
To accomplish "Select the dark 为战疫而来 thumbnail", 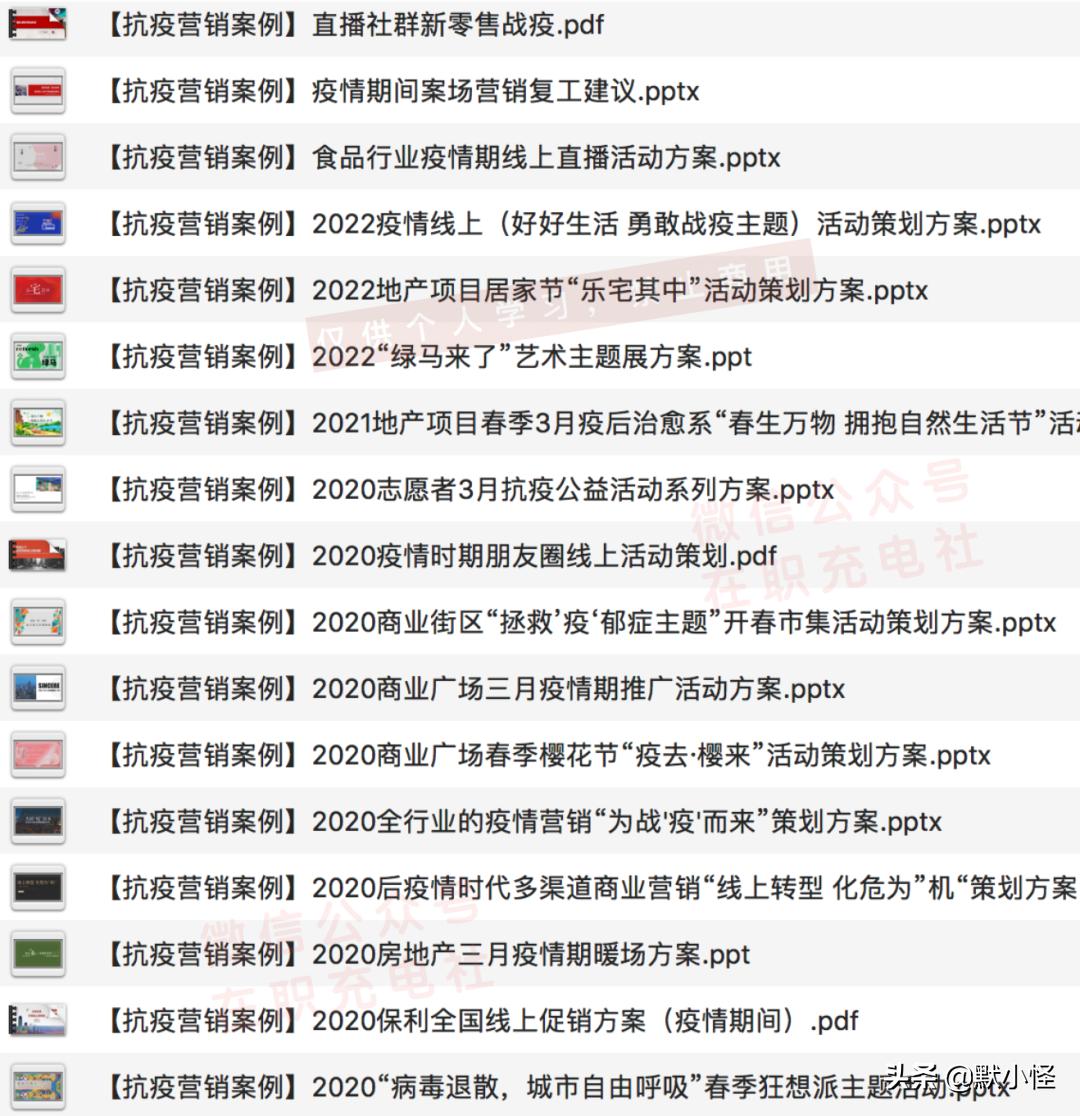I will (37, 822).
